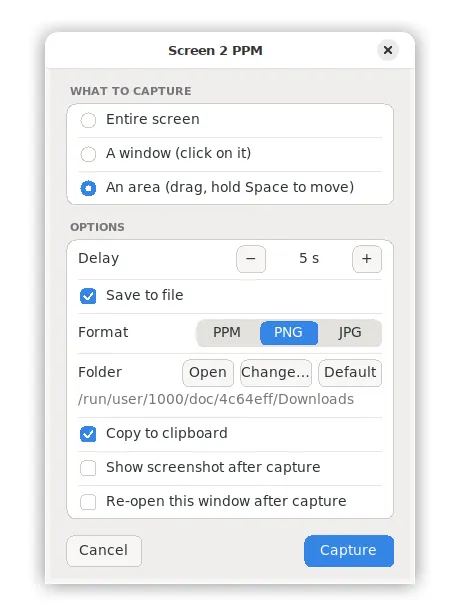Uncheck the Save to file checkbox
The width and height of the screenshot is (458, 612).
pos(88,296)
